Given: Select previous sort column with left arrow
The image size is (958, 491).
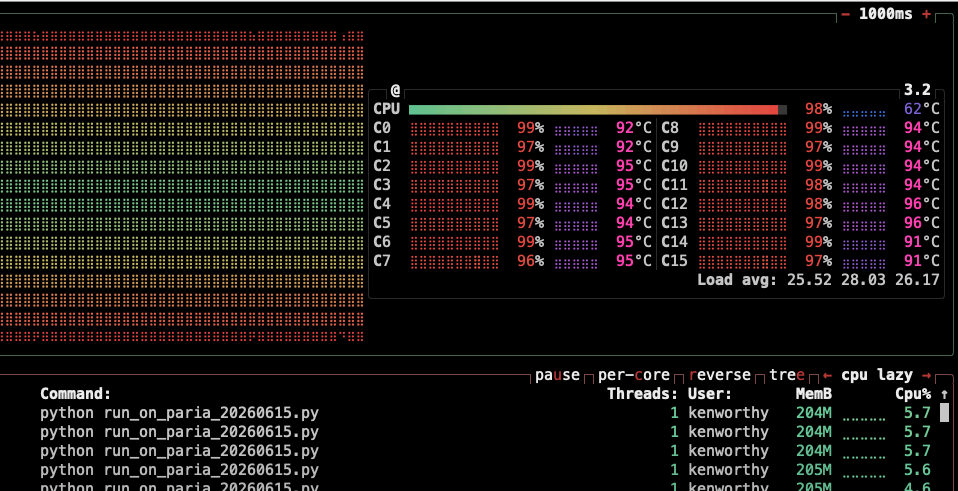Looking at the screenshot, I should [x=827, y=376].
